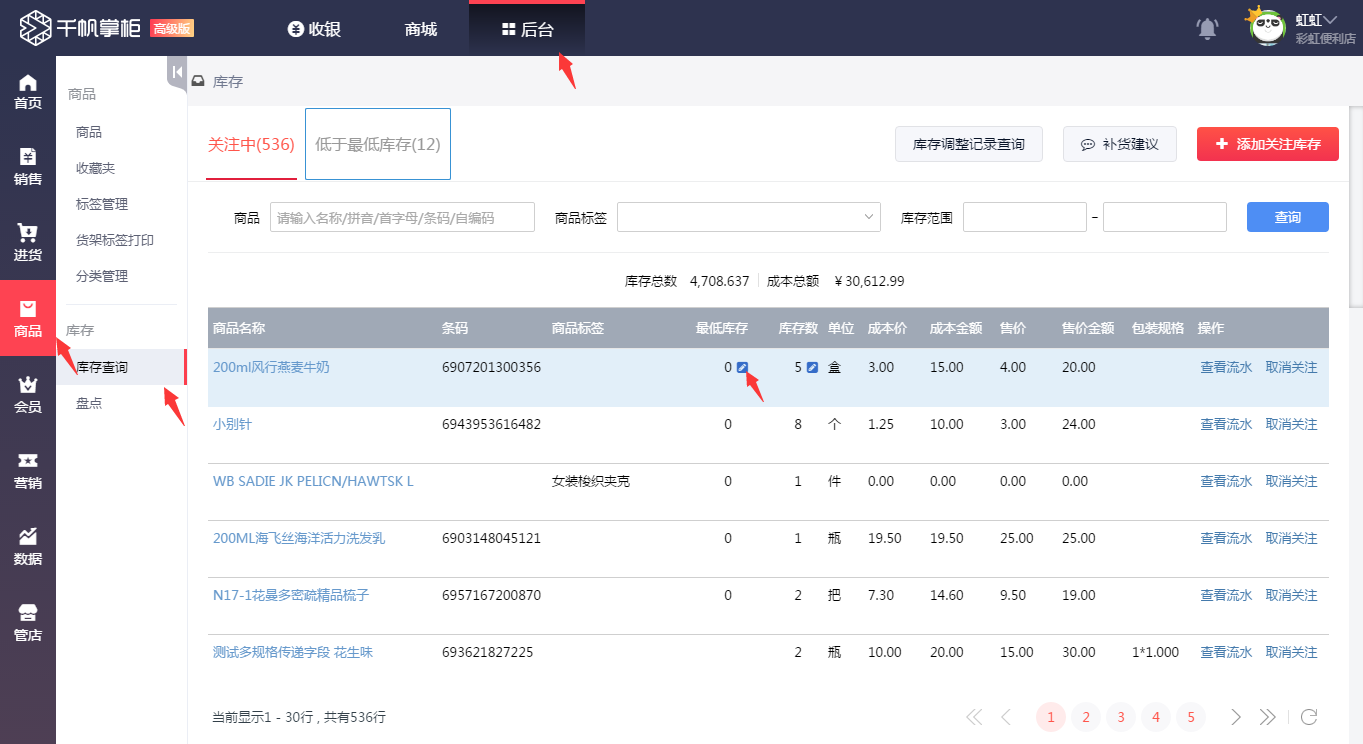Click the 查询 search button
Viewport: 1363px width, 744px height.
click(1287, 216)
